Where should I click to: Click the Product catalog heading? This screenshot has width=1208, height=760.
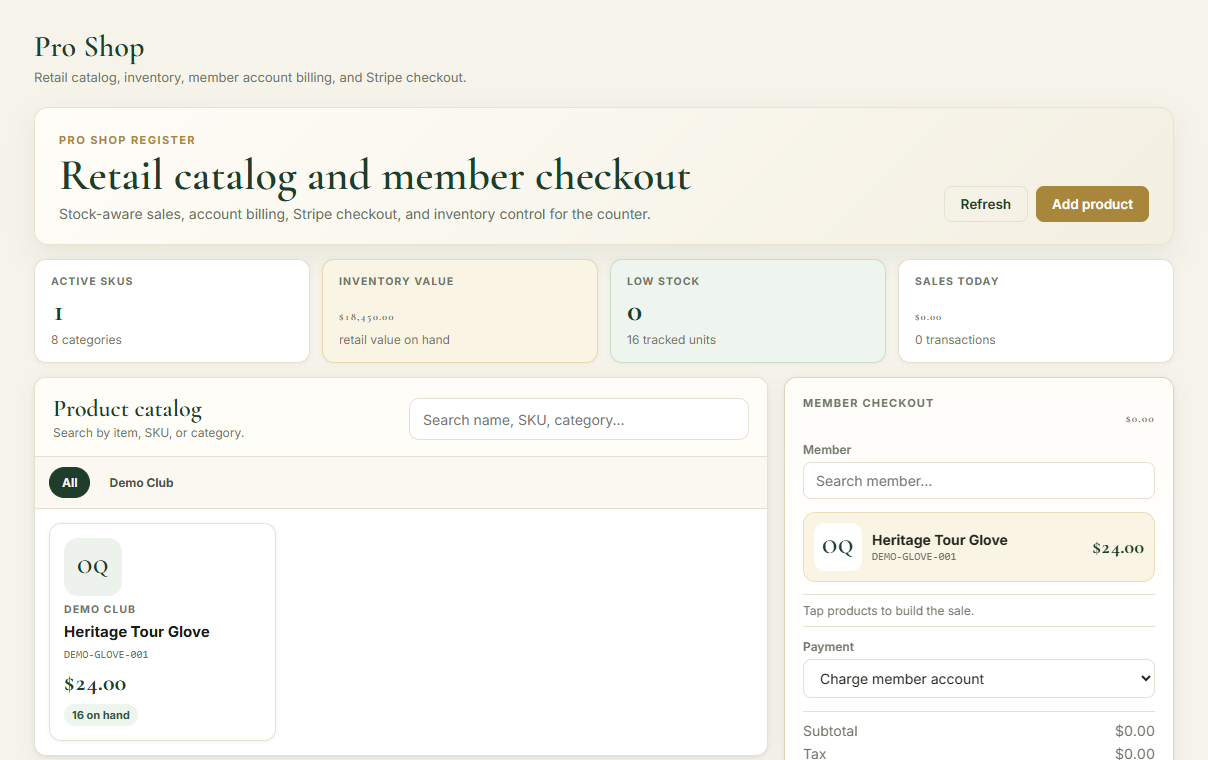[x=127, y=409]
